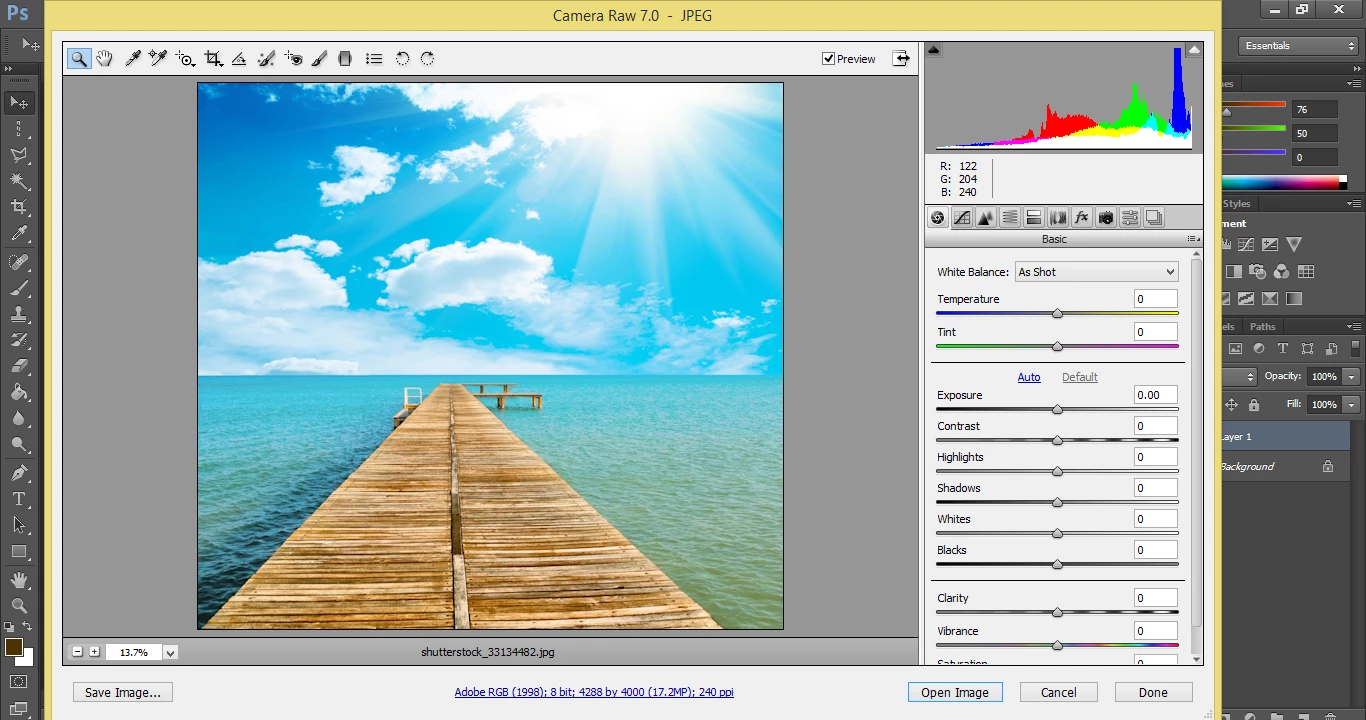Image resolution: width=1366 pixels, height=720 pixels.
Task: Select Photoshop Move tool in left toolbar
Action: (x=18, y=102)
